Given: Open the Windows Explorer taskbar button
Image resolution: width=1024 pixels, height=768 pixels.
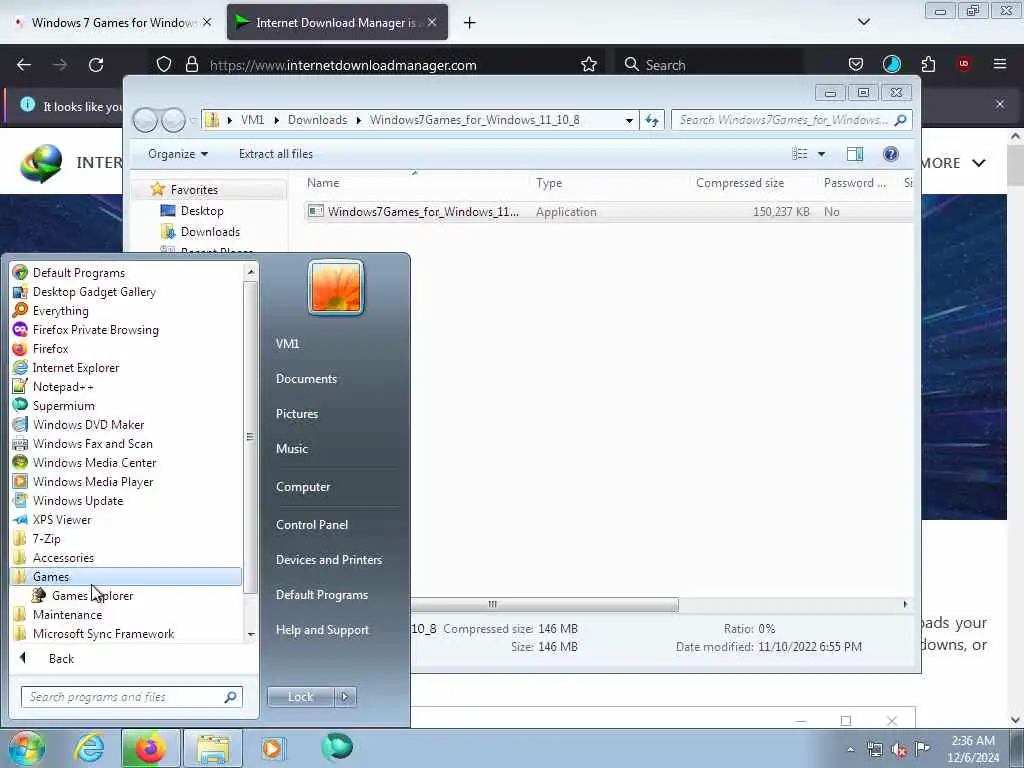Looking at the screenshot, I should click(x=213, y=748).
